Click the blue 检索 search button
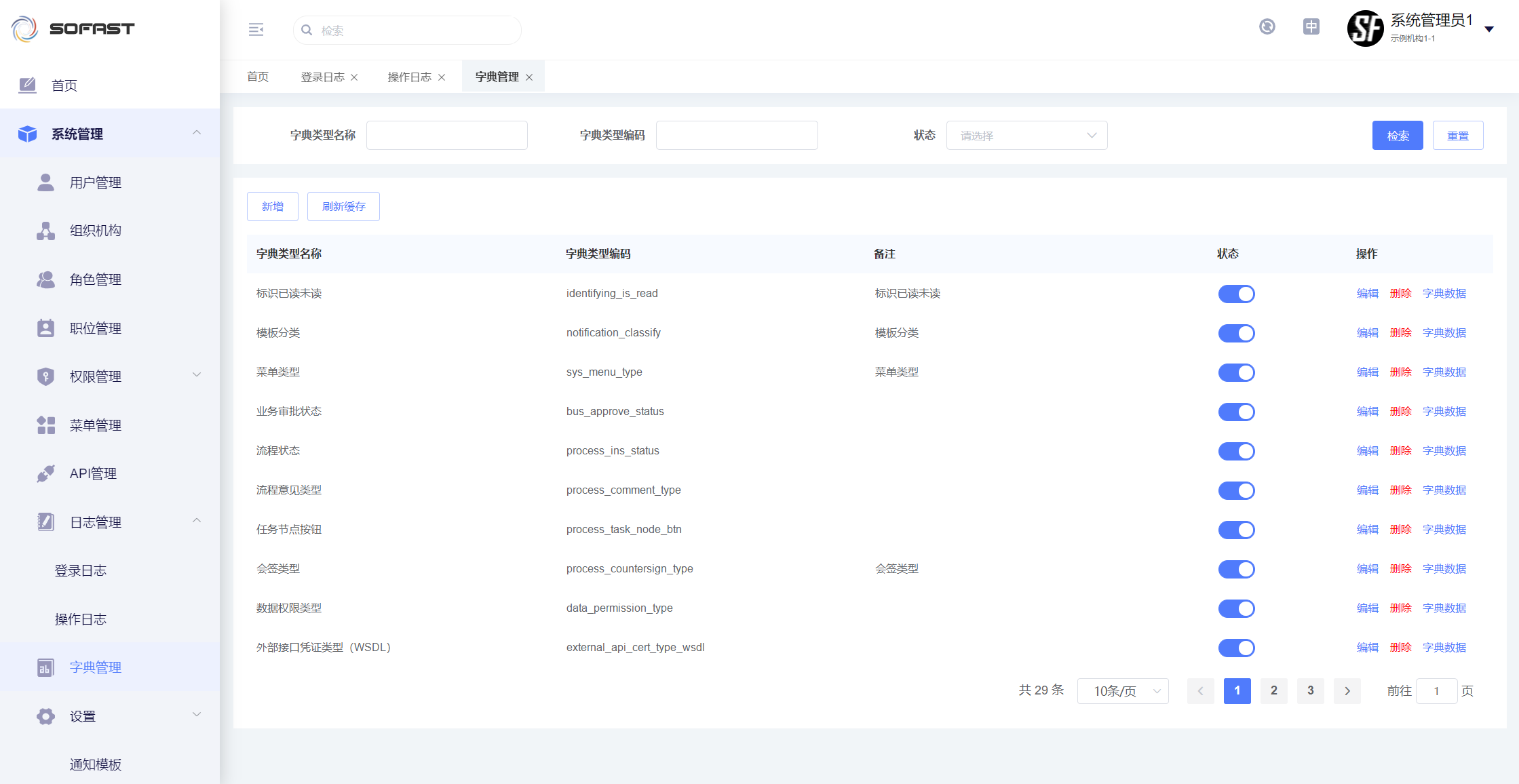The width and height of the screenshot is (1519, 784). (x=1397, y=136)
